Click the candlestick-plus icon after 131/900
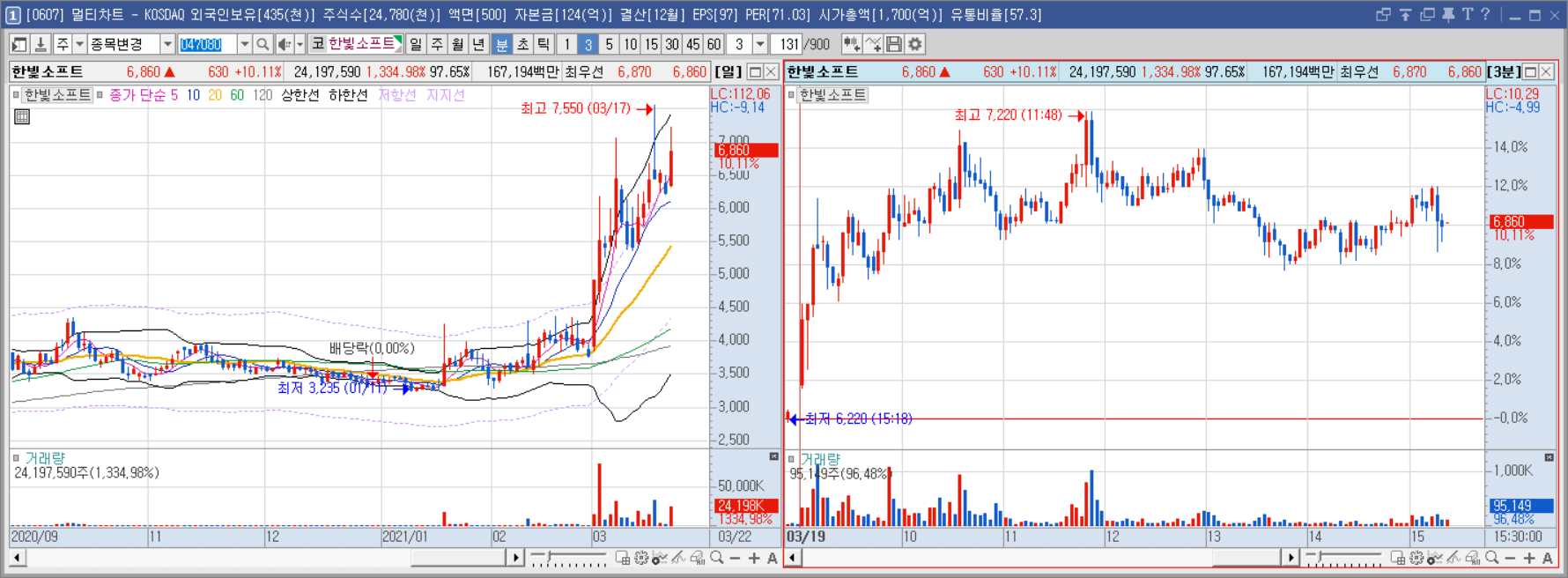 click(x=852, y=44)
